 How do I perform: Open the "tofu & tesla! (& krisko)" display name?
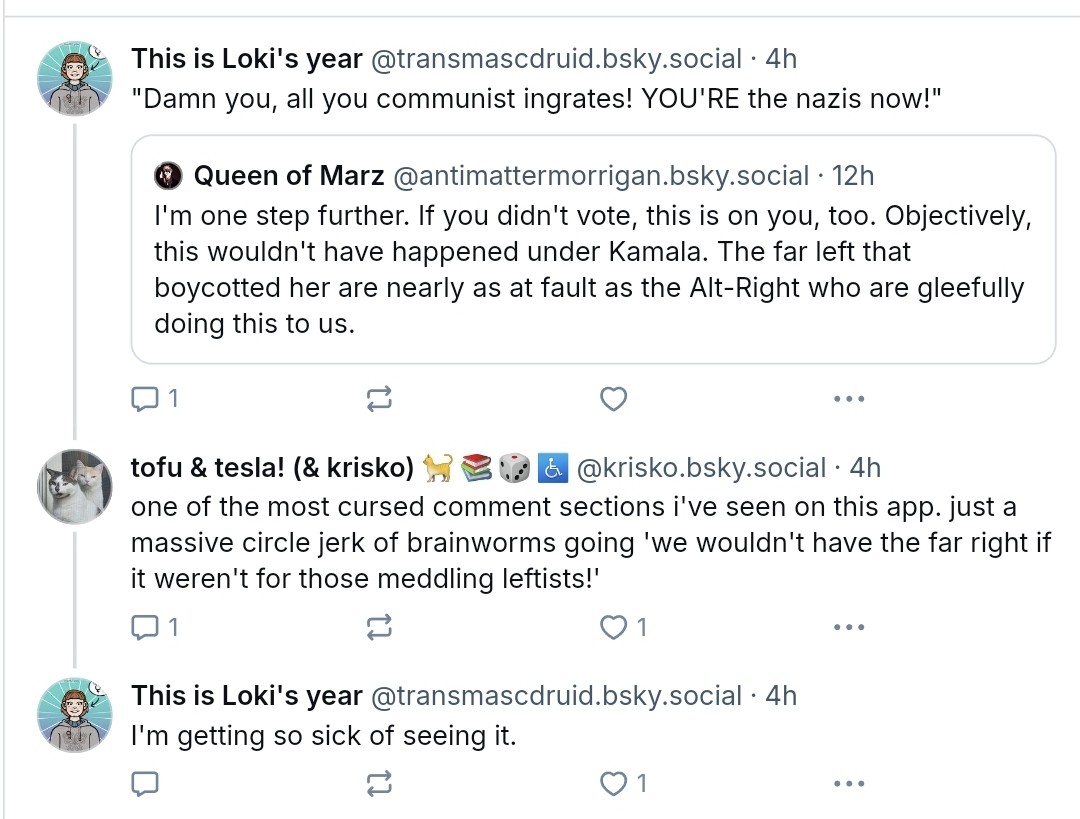[x=273, y=467]
